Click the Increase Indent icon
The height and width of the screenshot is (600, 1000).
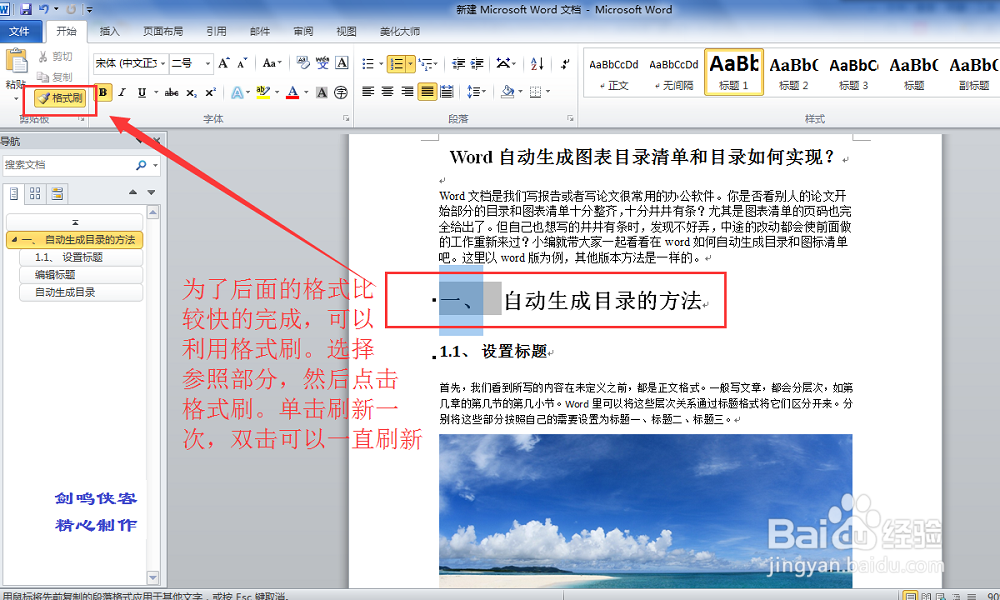coord(477,63)
